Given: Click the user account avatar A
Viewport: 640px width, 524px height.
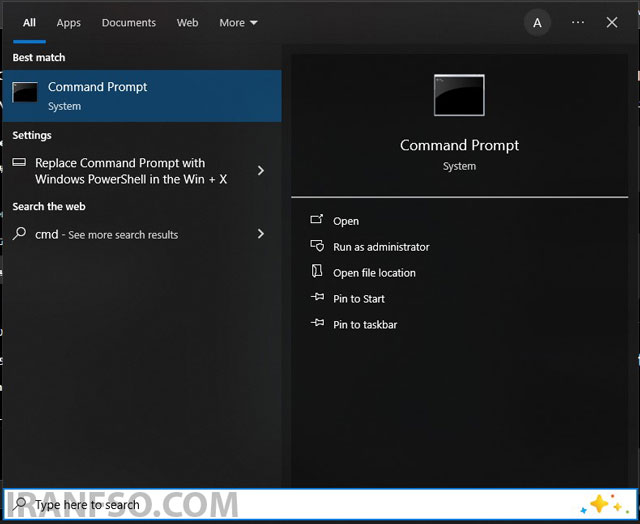Looking at the screenshot, I should coord(537,23).
